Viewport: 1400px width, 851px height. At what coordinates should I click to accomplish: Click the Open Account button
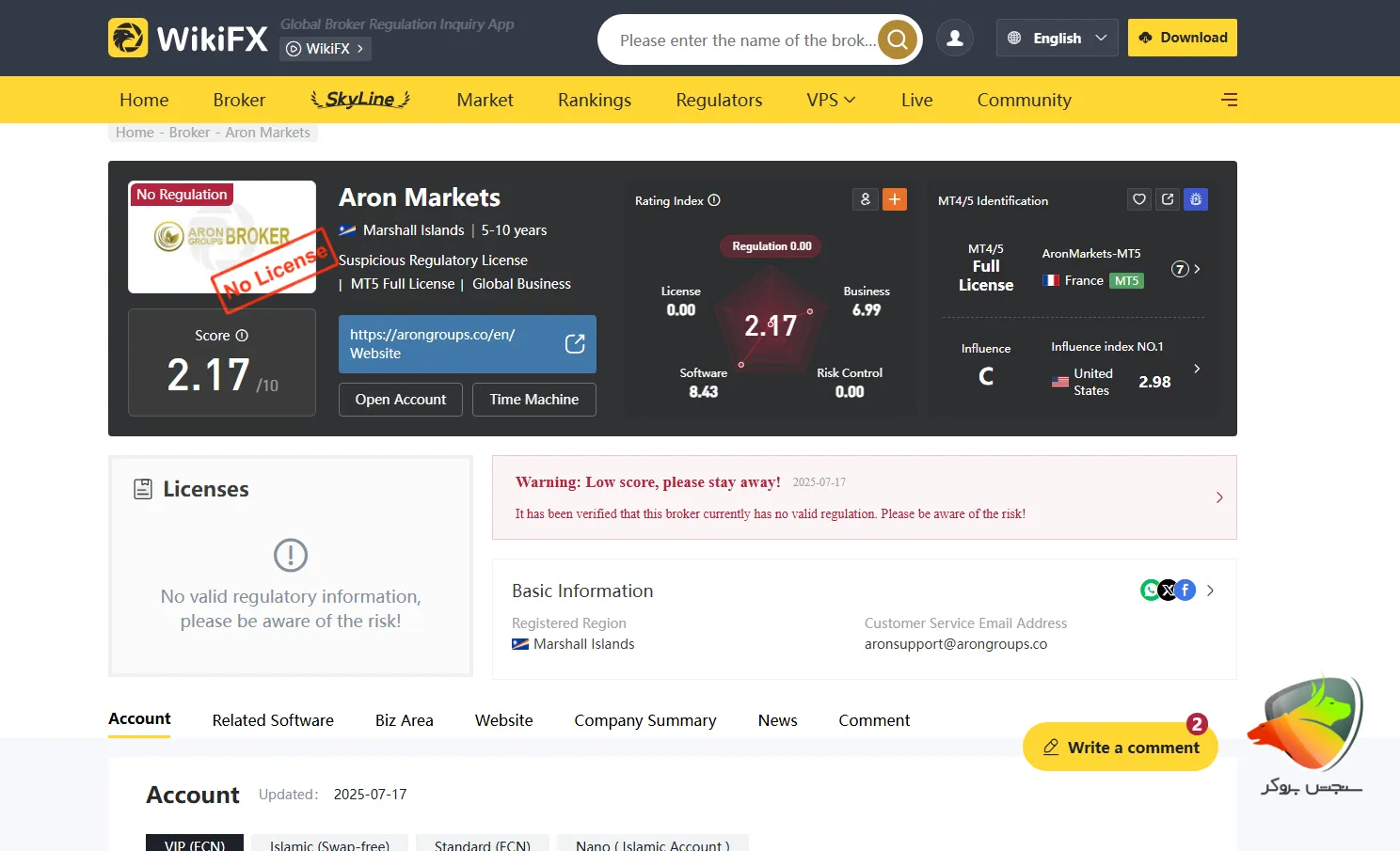coord(400,400)
